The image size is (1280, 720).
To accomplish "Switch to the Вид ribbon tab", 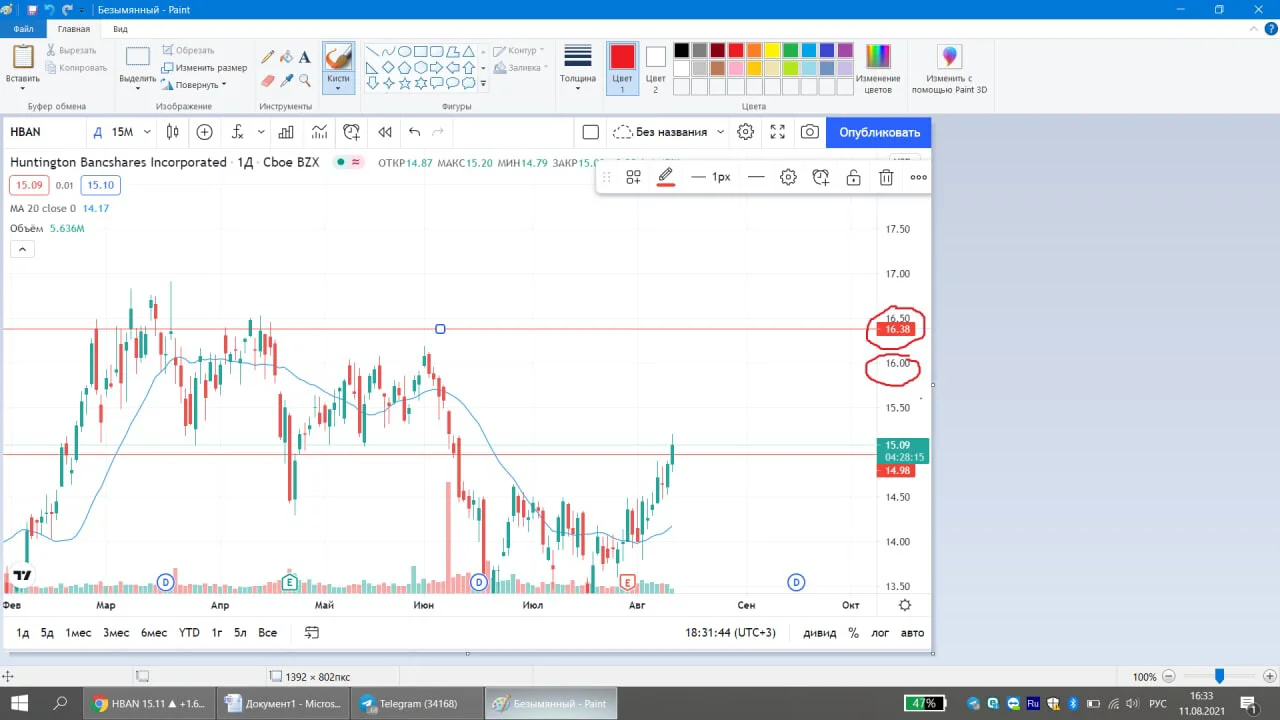I will 120,29.
